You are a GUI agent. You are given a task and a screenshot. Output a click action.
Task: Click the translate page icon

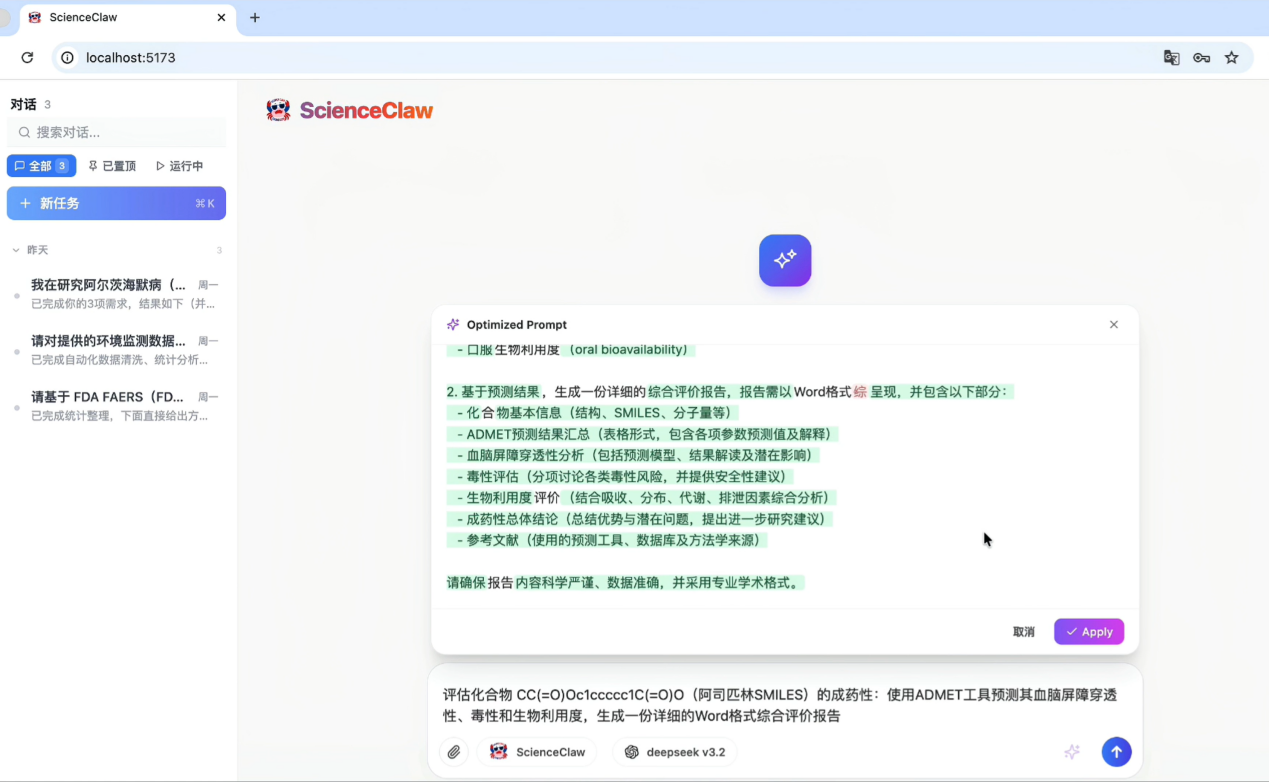[x=1171, y=58]
